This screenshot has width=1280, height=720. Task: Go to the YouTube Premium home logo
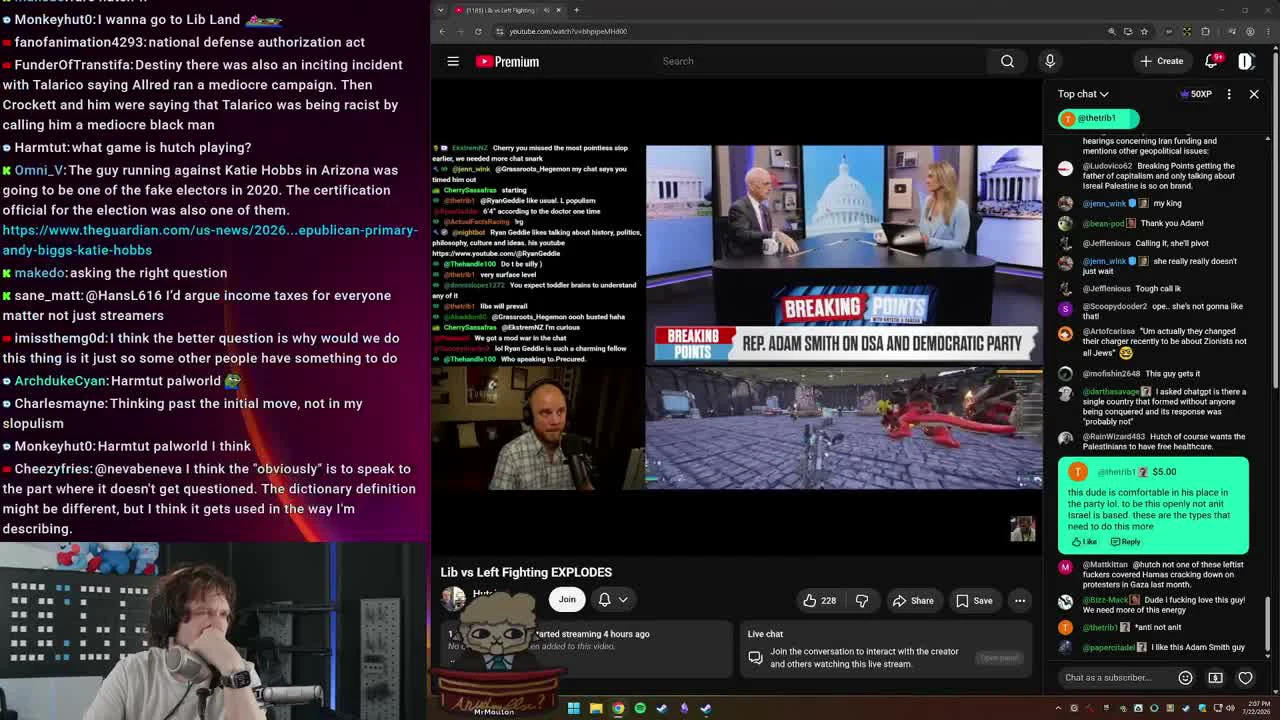pos(508,61)
